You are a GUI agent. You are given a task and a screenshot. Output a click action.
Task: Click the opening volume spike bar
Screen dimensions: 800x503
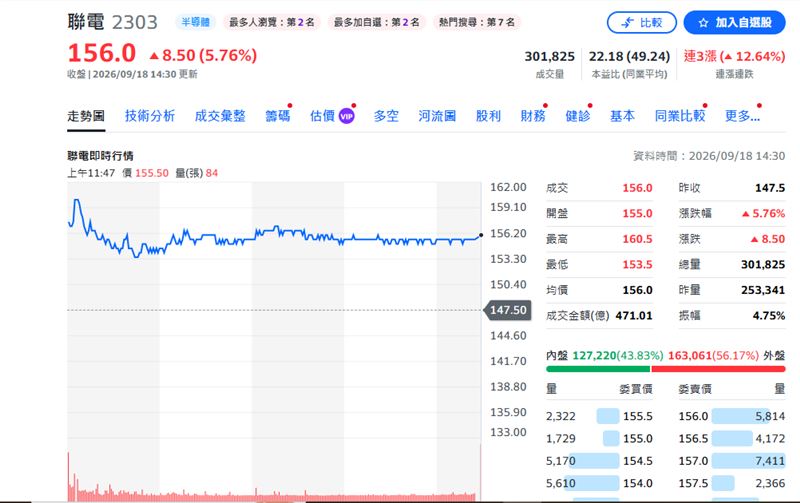(x=68, y=476)
